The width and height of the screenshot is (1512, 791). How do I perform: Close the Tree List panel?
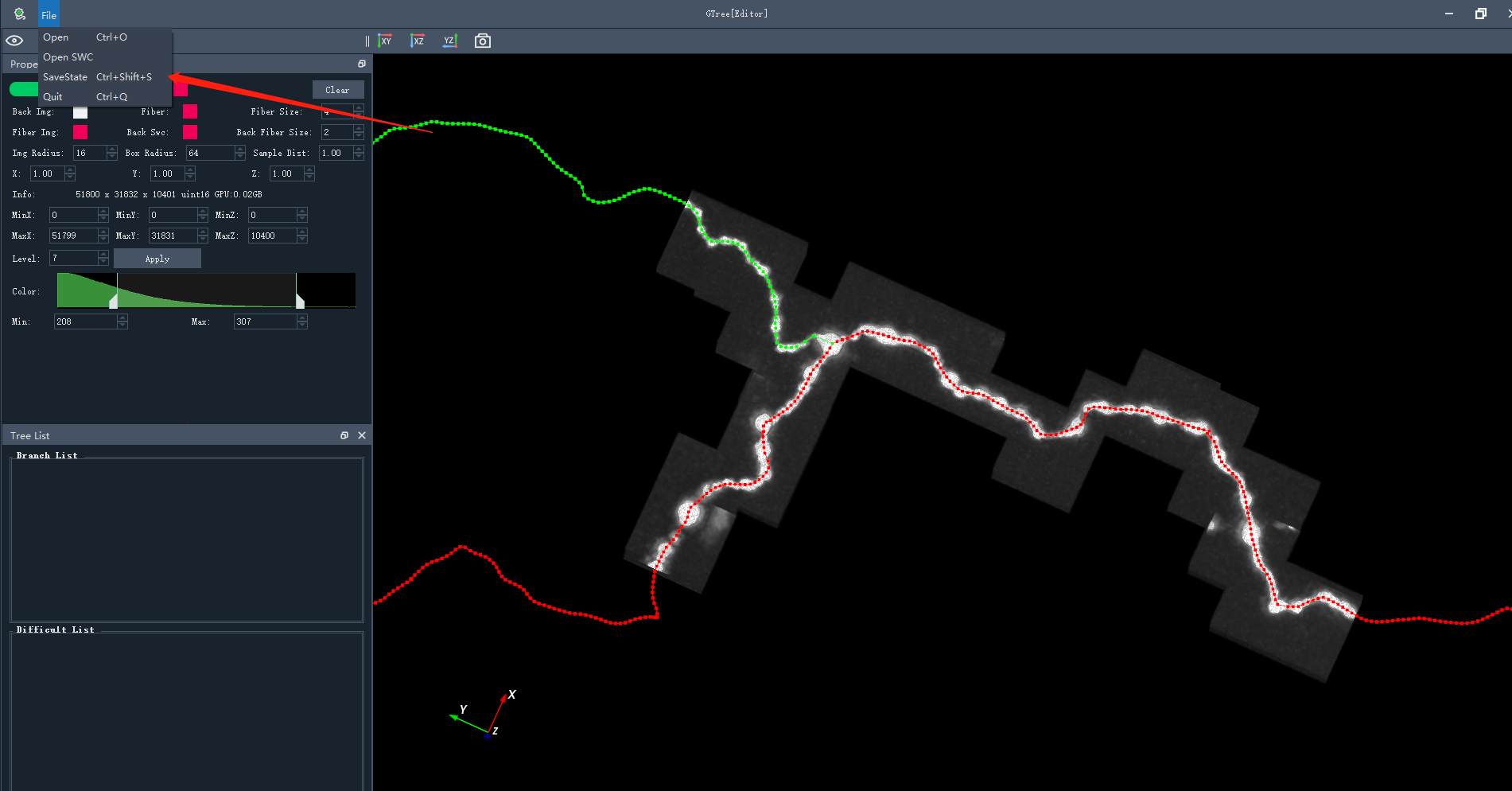(x=362, y=435)
